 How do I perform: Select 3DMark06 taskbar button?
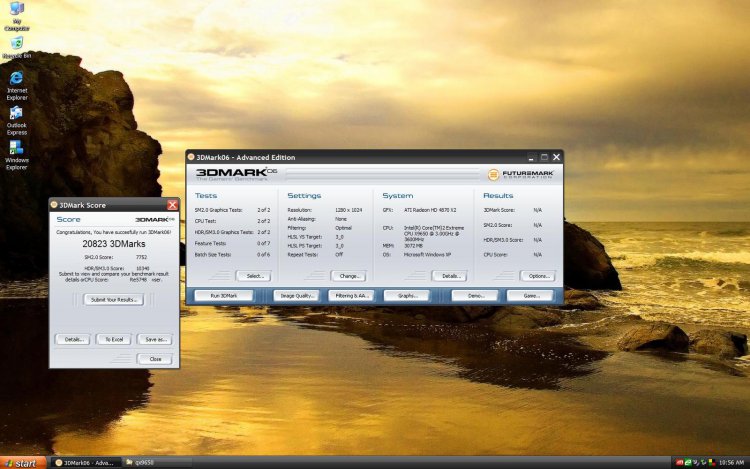tap(86, 463)
